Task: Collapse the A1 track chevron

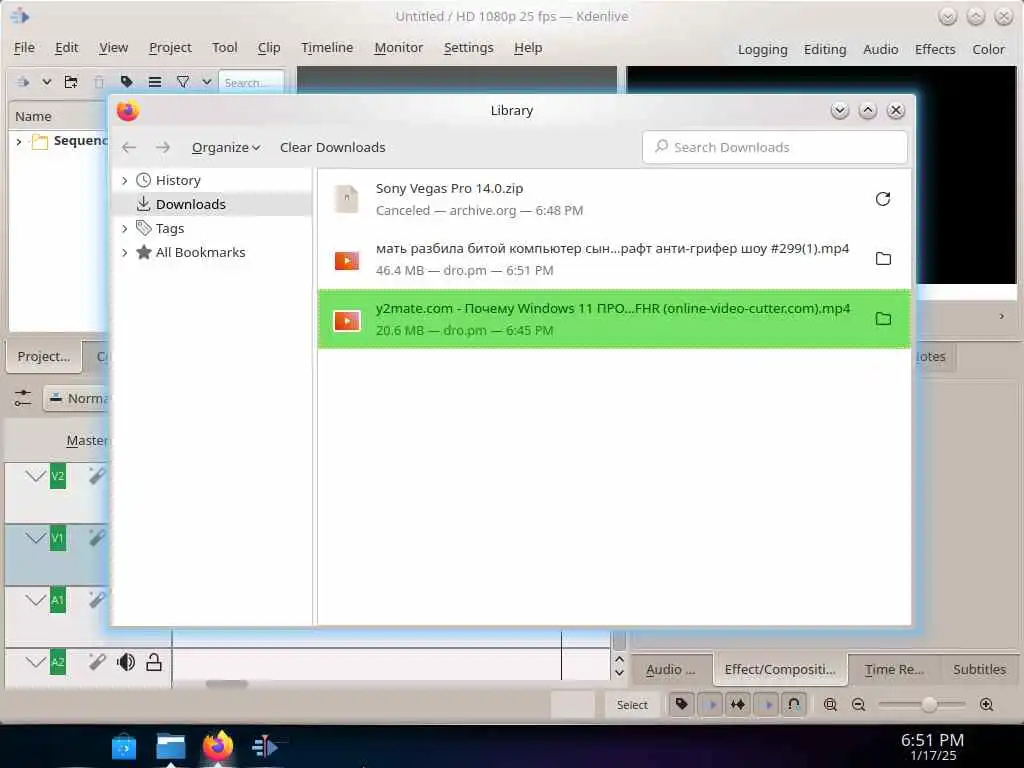Action: pos(35,600)
